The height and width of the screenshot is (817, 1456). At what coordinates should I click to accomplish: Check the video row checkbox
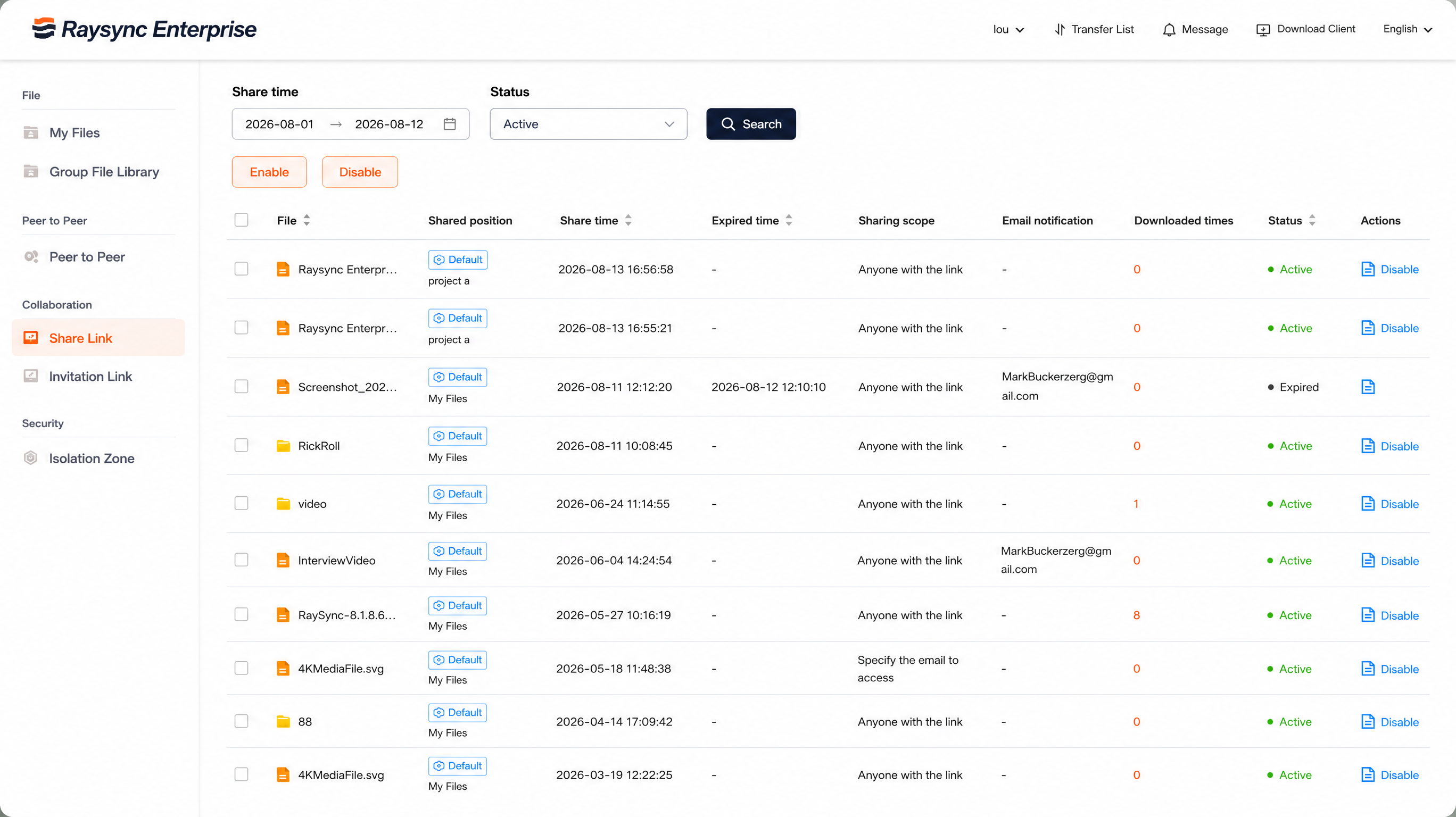[242, 503]
